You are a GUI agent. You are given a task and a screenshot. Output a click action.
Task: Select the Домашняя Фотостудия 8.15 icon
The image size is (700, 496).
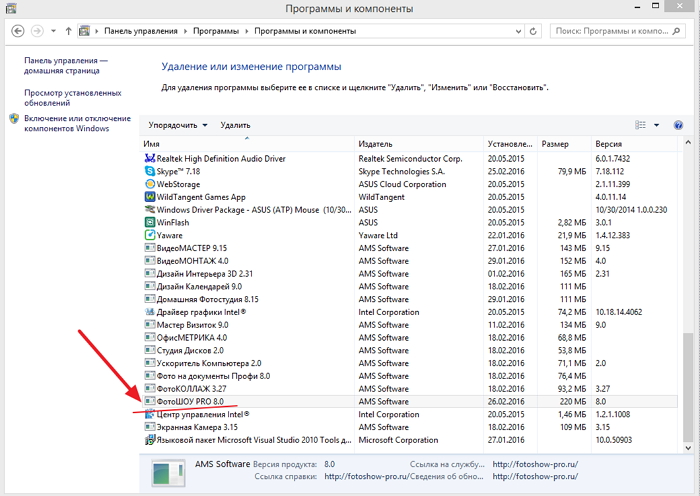[x=150, y=299]
